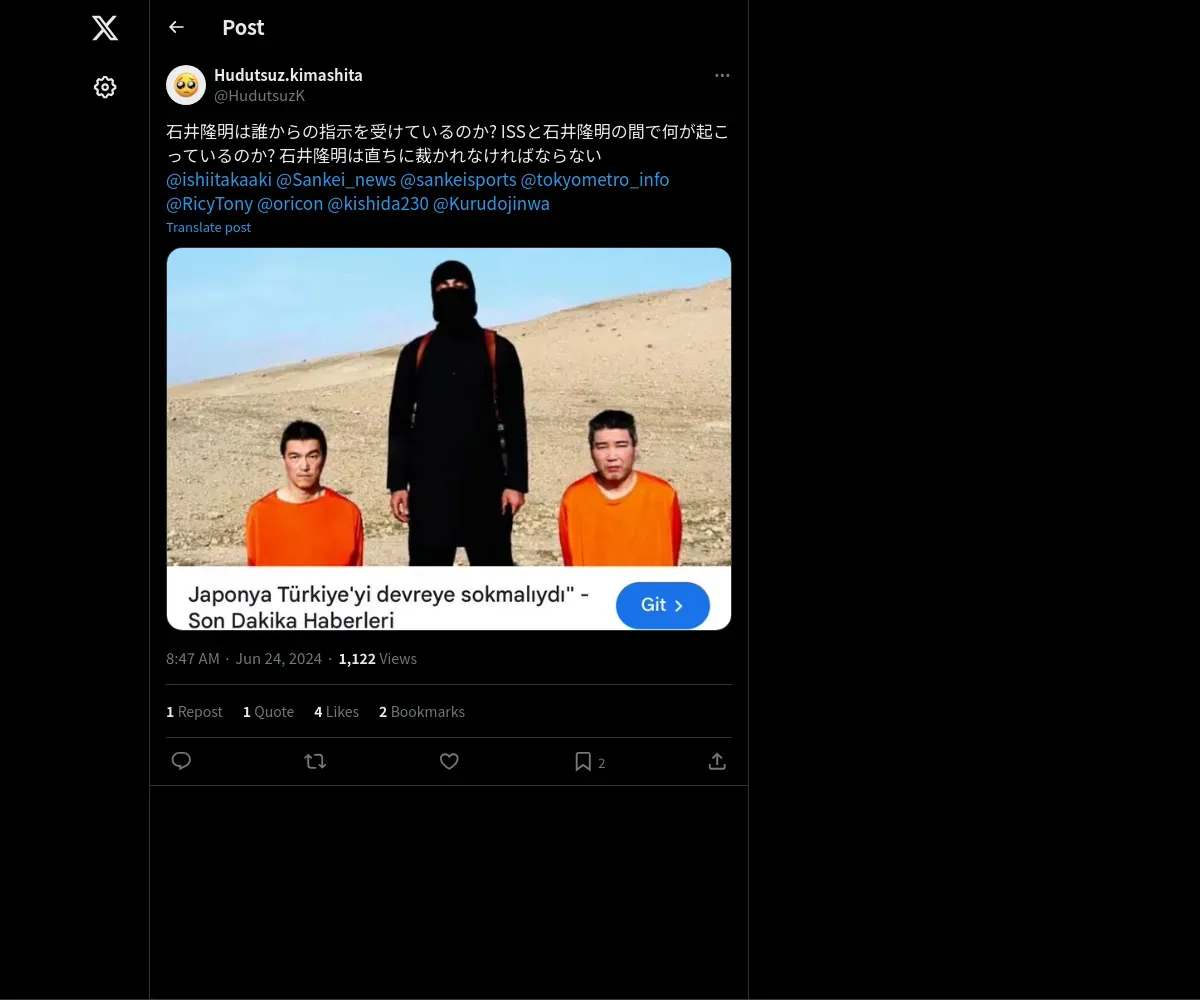Toggle the bookmark icon on the post
The image size is (1200, 1000).
pos(583,761)
